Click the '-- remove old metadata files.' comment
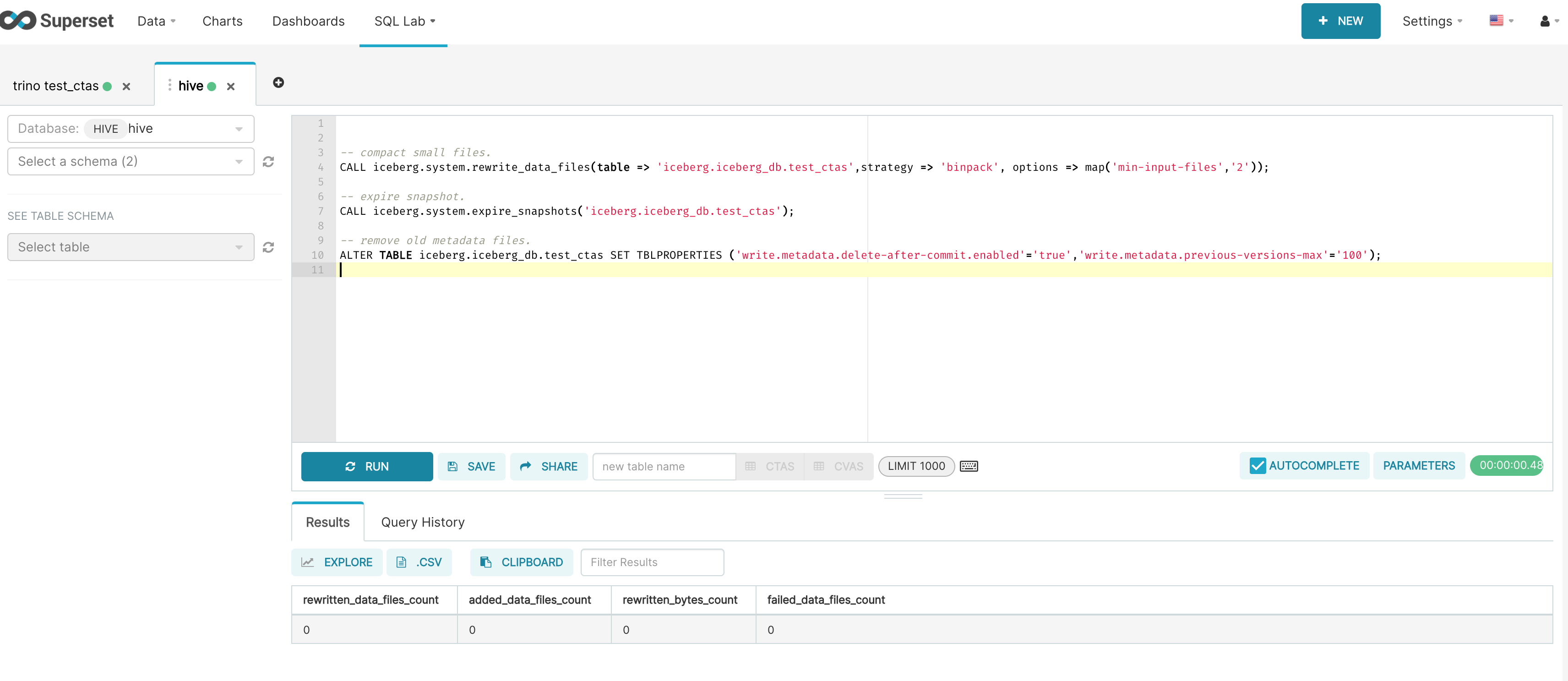This screenshot has height=681, width=1568. point(435,240)
